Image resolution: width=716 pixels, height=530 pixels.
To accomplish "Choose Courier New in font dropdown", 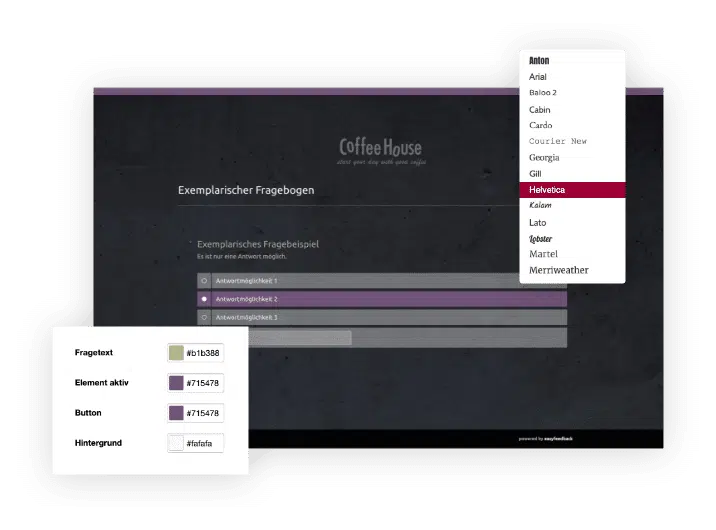I will click(557, 142).
